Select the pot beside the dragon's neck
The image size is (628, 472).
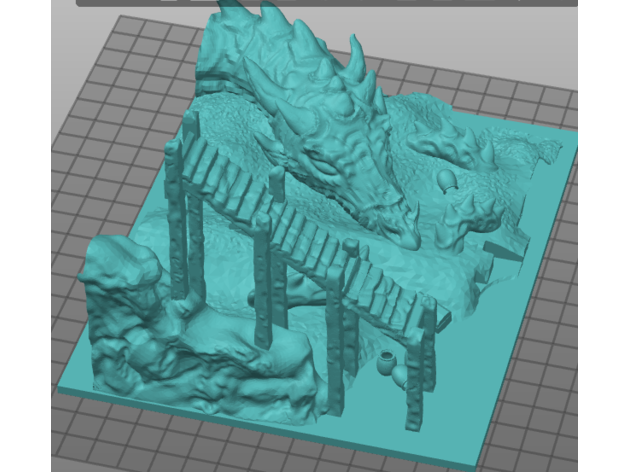tap(447, 180)
